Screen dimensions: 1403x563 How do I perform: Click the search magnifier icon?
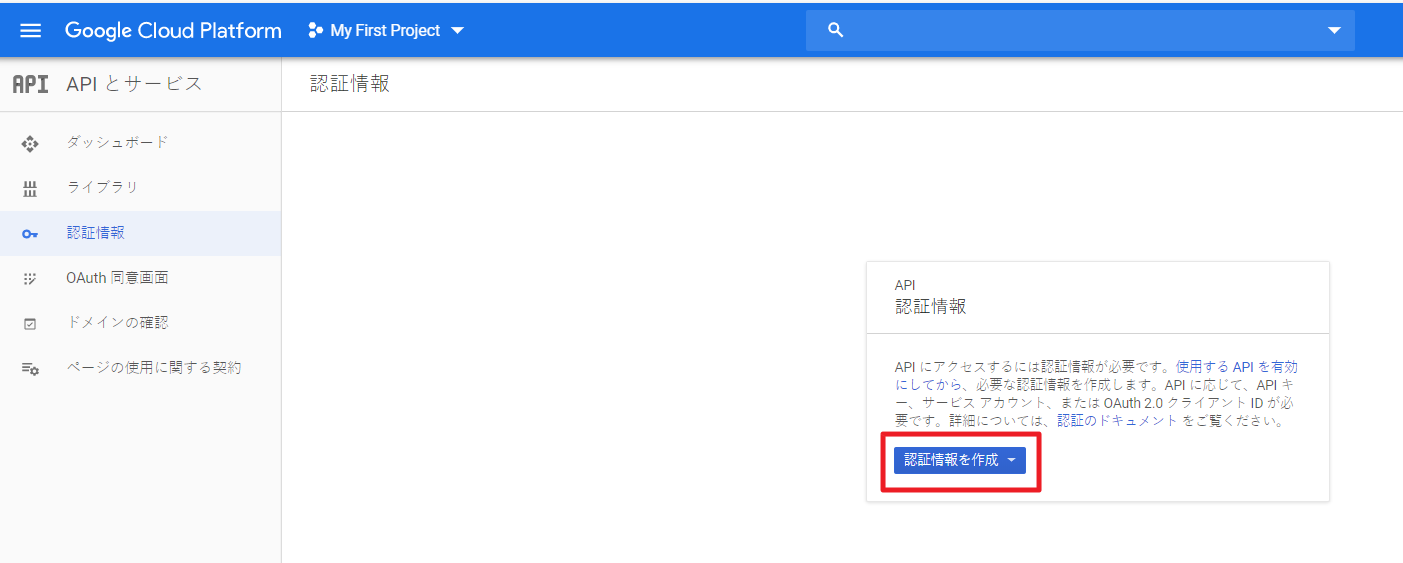click(x=836, y=30)
